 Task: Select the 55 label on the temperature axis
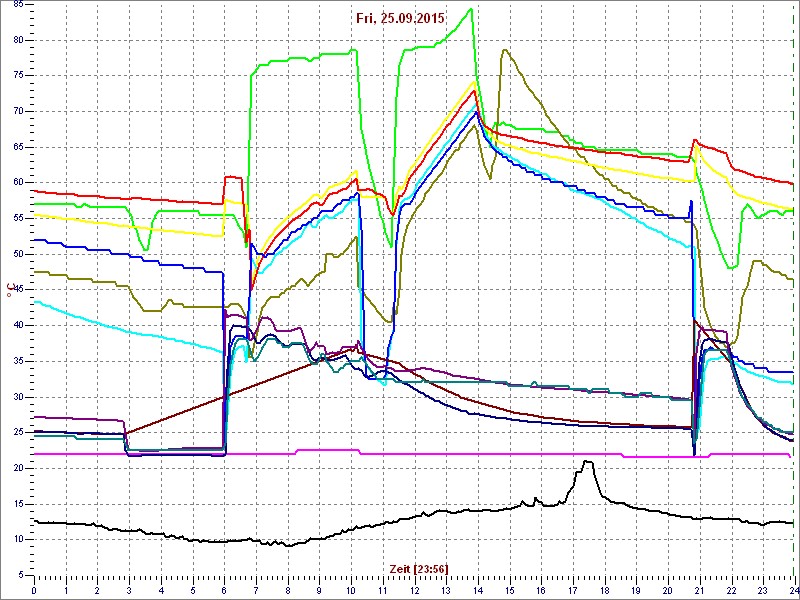point(17,218)
